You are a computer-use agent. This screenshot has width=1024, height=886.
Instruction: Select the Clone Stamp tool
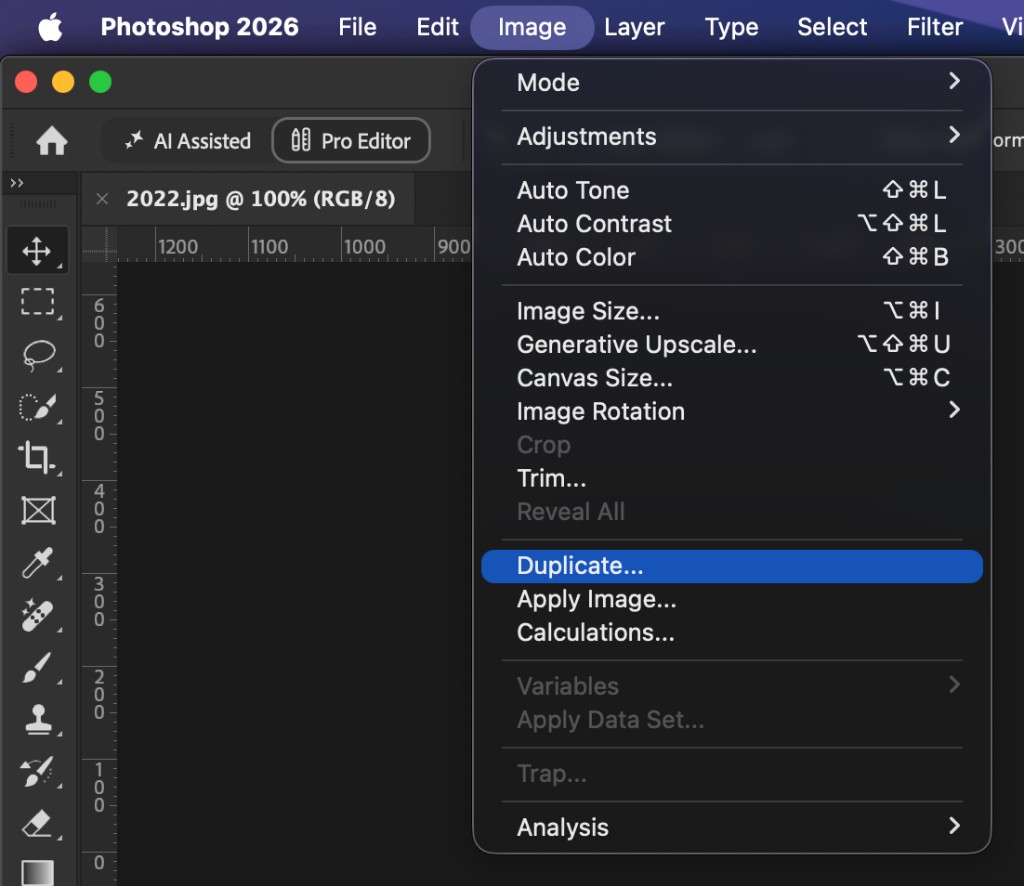click(37, 720)
